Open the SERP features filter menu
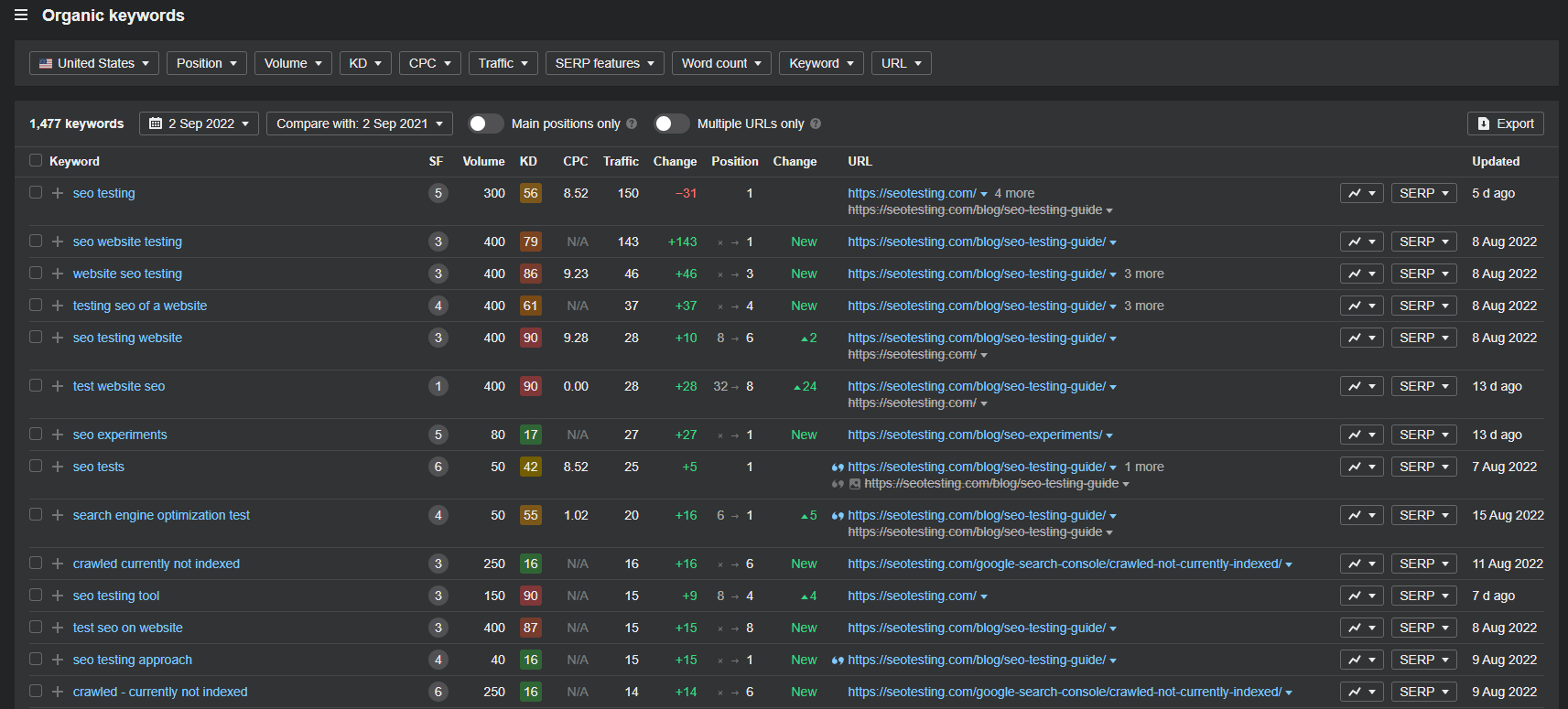The width and height of the screenshot is (1568, 709). coord(604,63)
